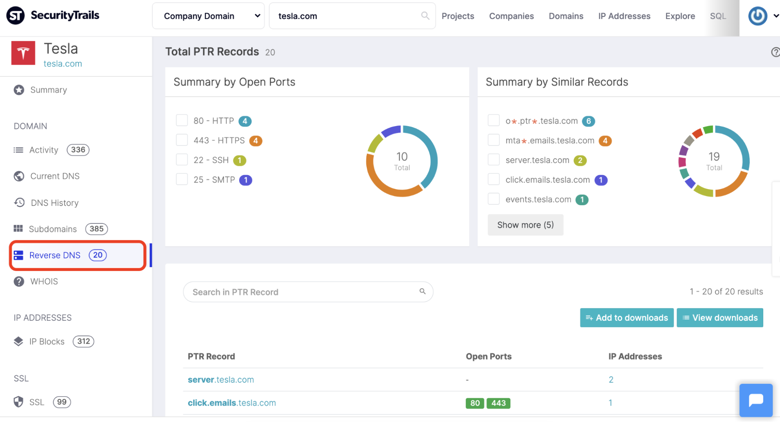Click the Activity list icon
This screenshot has height=422, width=780.
(18, 150)
